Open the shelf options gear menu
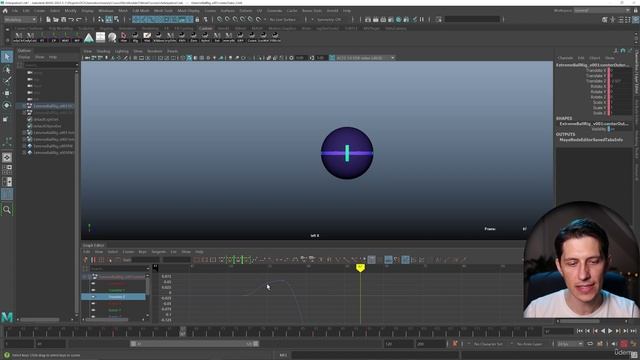Screen dimensions: 640x360 click(x=7, y=40)
